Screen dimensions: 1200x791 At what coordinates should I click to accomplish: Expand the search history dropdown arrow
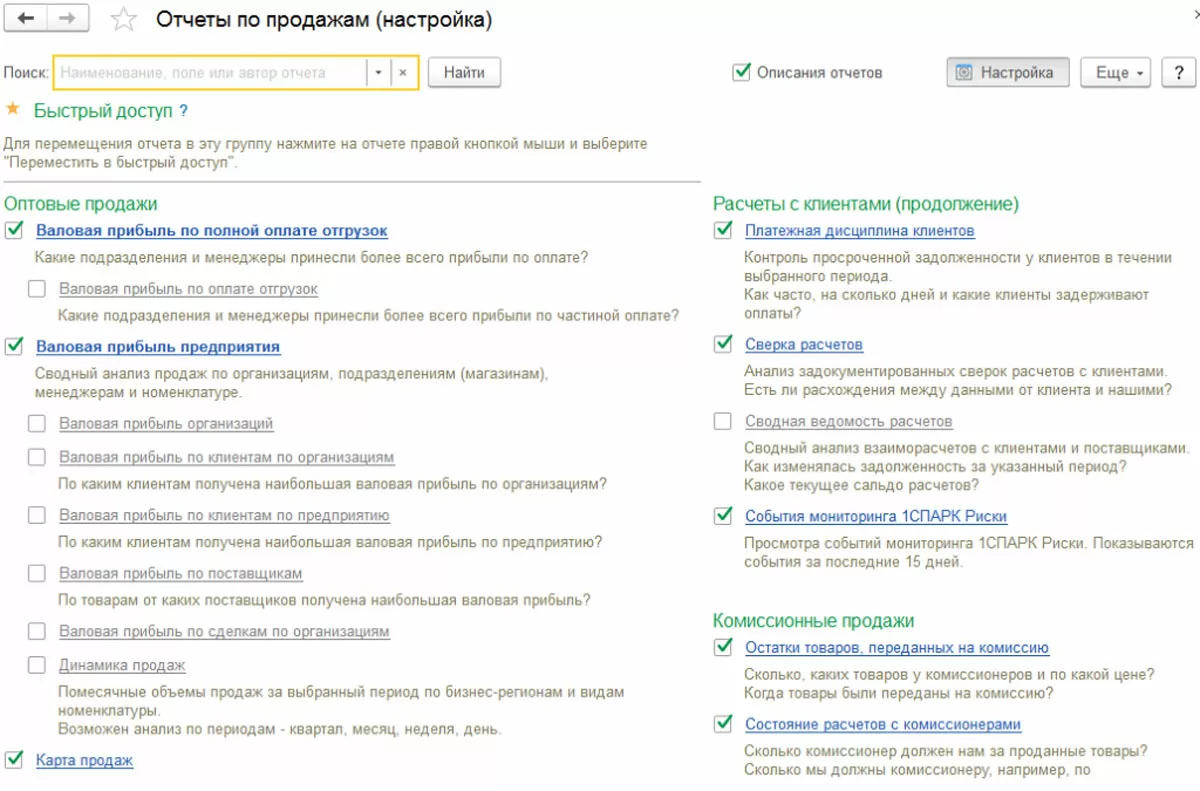378,73
